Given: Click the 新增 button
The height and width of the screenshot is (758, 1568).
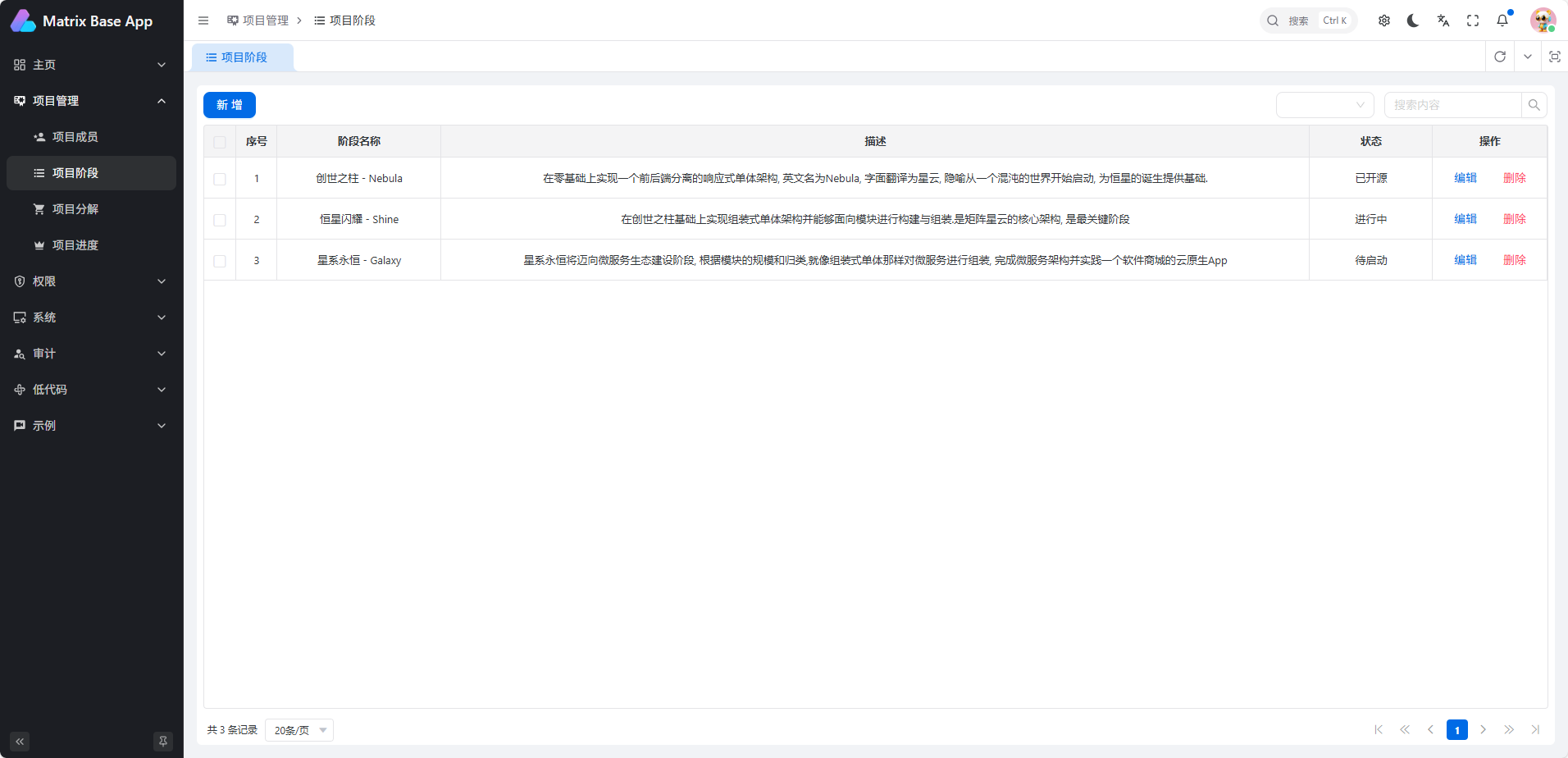Looking at the screenshot, I should tap(230, 105).
